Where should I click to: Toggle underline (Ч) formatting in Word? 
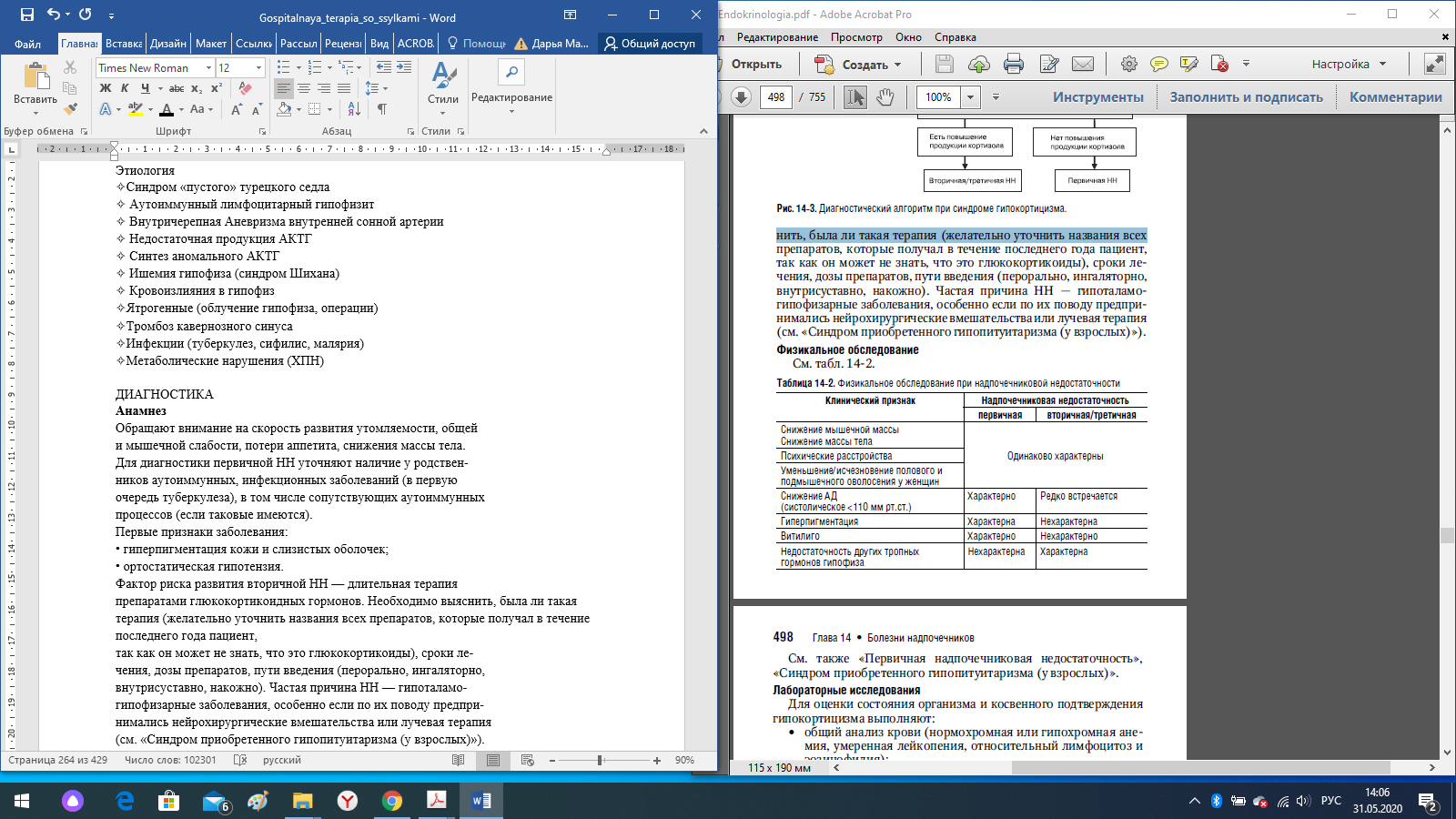coord(145,88)
